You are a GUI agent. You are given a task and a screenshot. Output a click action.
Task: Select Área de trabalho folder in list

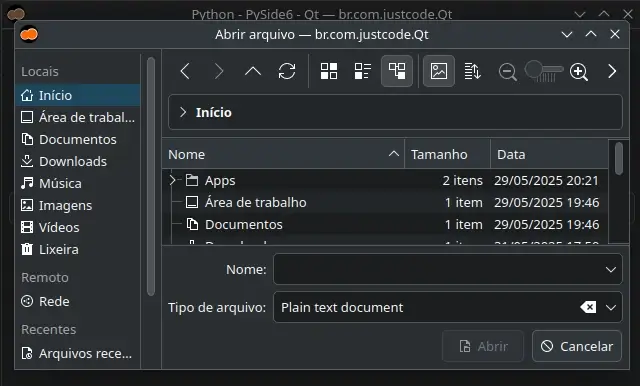(385, 202)
